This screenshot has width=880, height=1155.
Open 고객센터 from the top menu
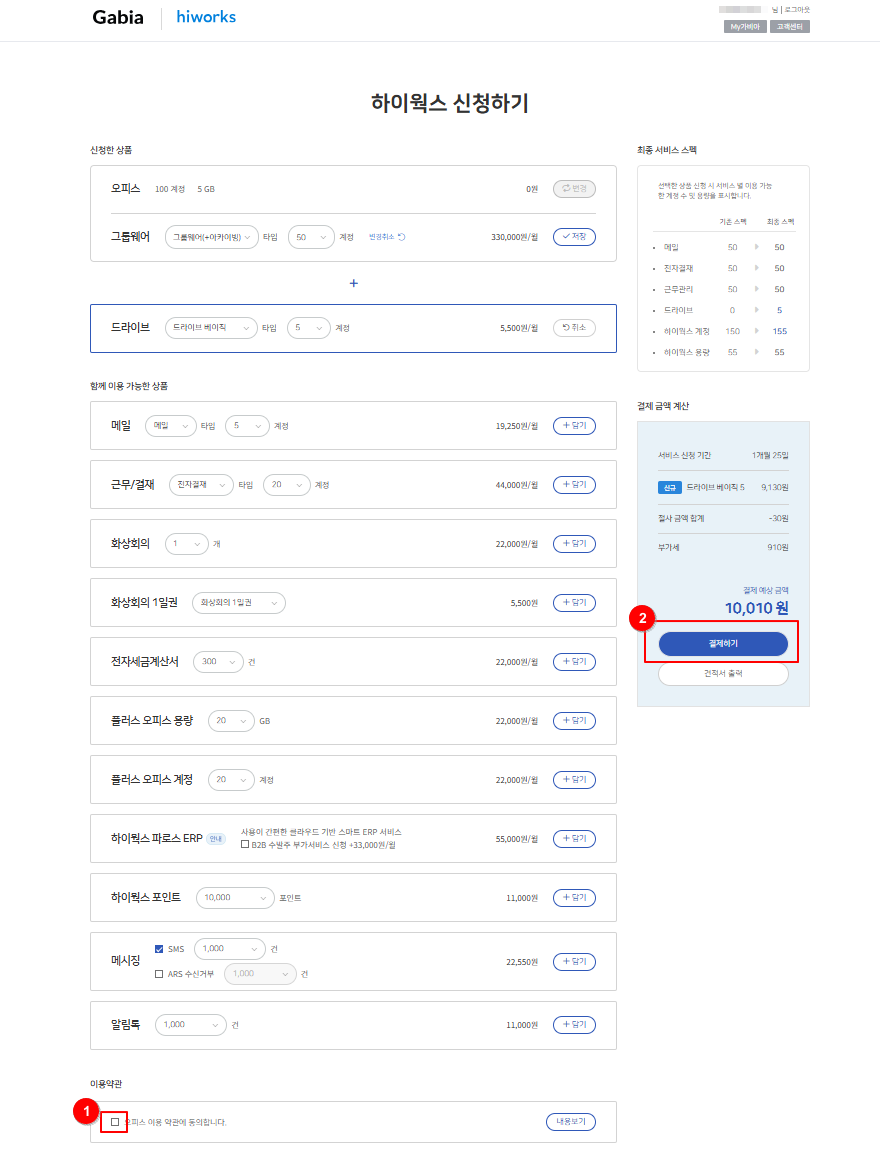(x=790, y=27)
